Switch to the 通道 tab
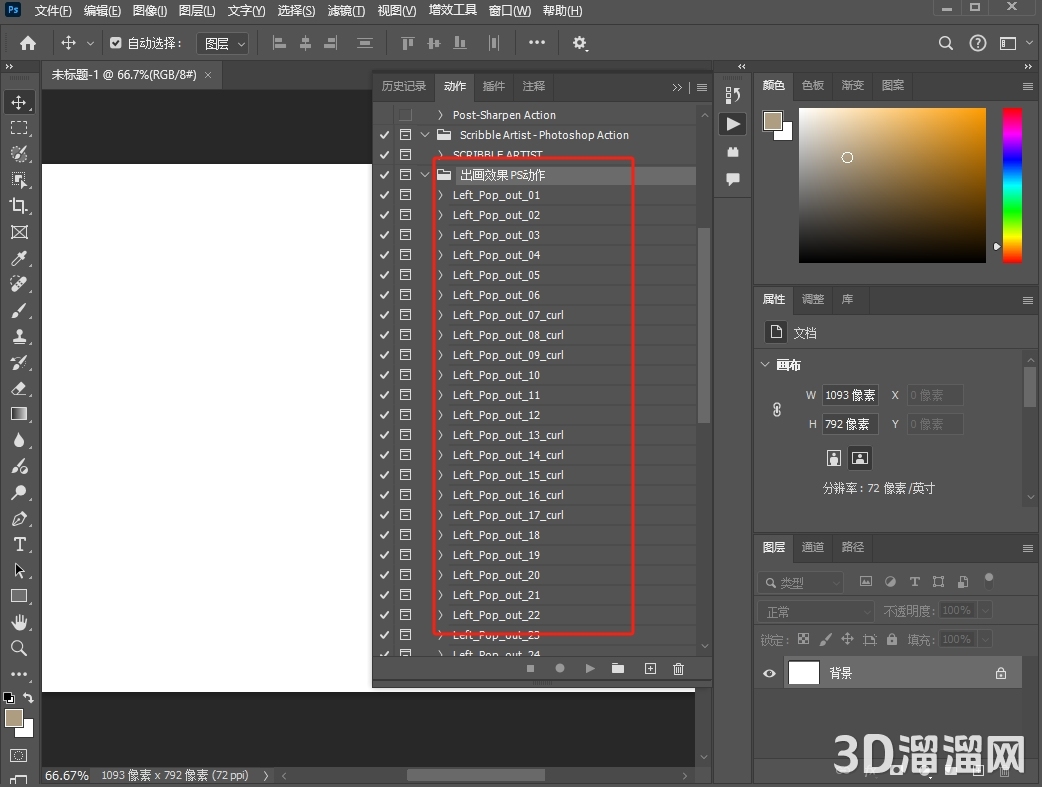Viewport: 1042px width, 787px height. 813,547
